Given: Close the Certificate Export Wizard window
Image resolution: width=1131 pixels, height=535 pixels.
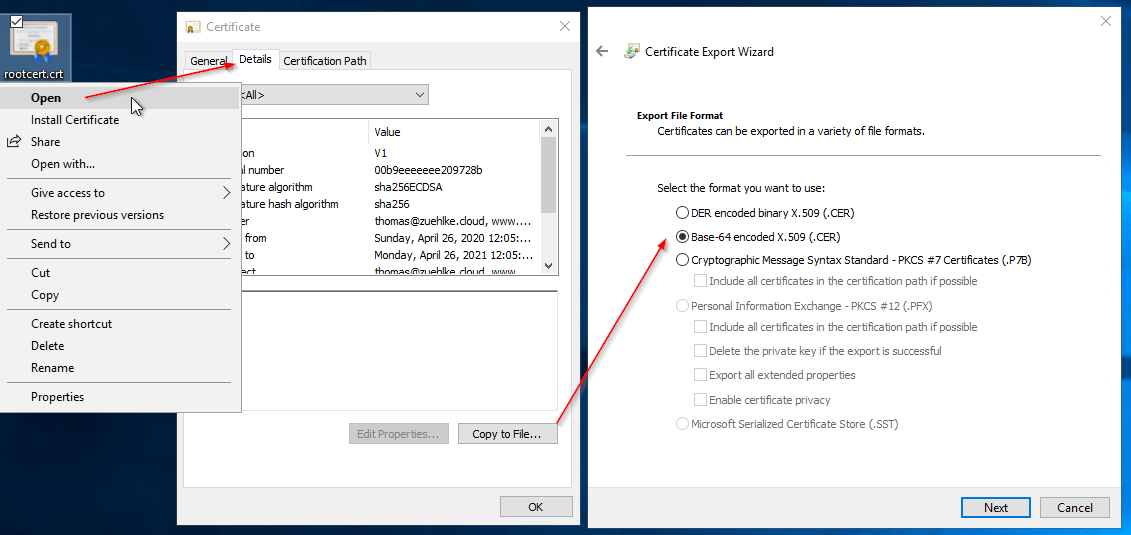Looking at the screenshot, I should pyautogui.click(x=1105, y=22).
